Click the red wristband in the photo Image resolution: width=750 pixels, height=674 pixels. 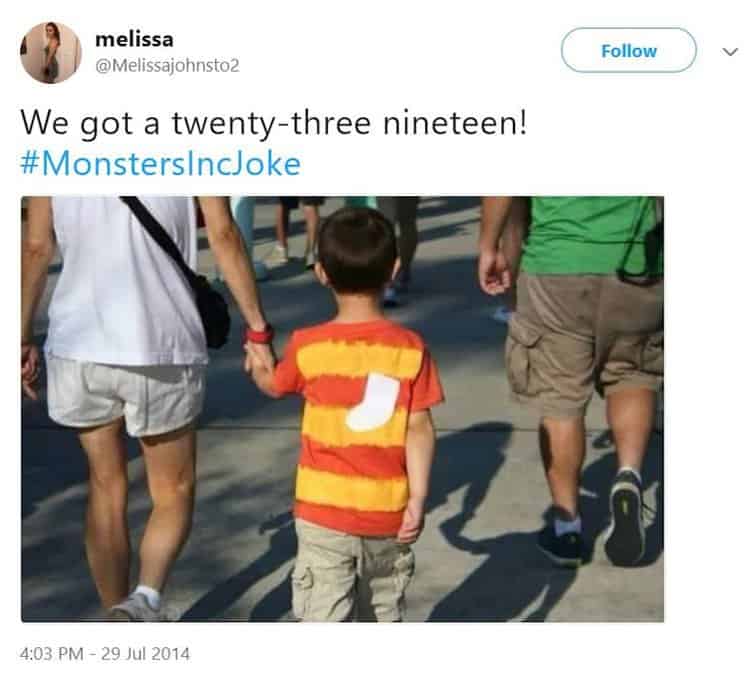[x=259, y=334]
